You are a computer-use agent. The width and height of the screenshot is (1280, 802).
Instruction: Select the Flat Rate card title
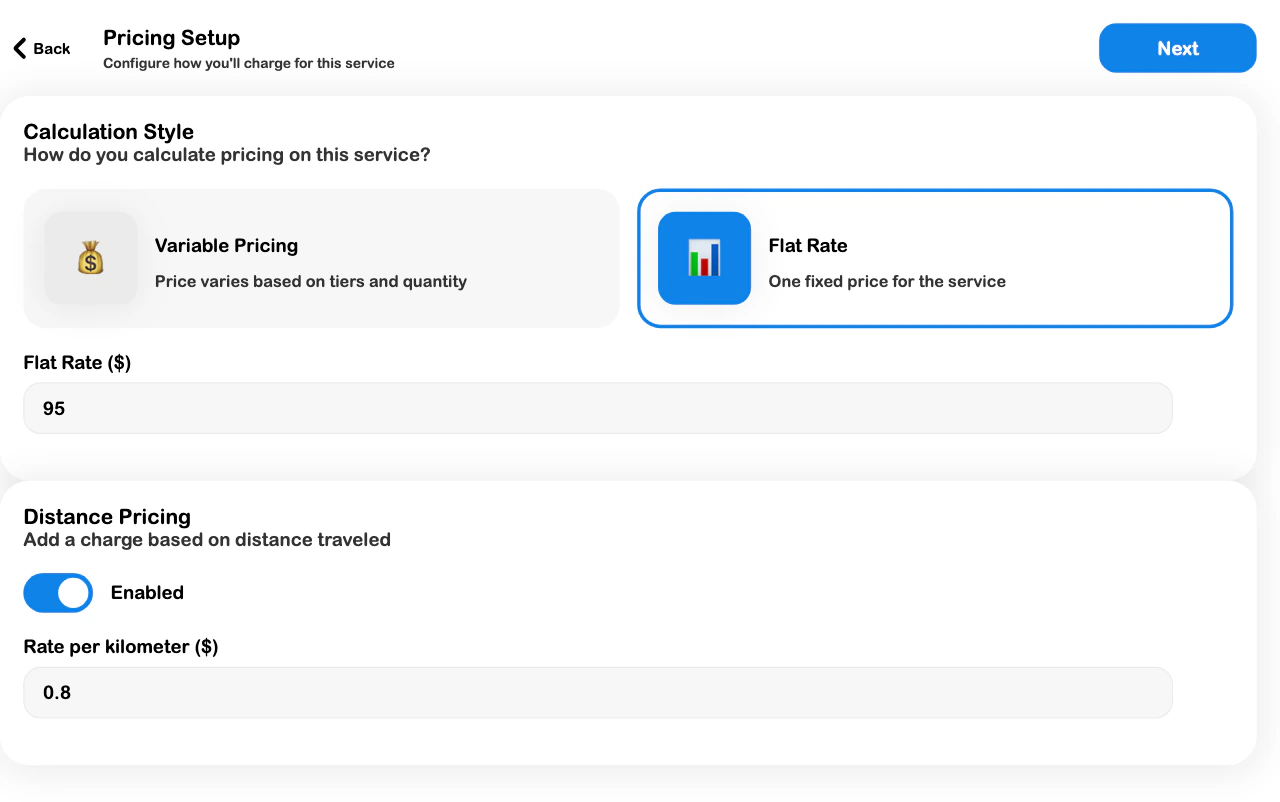(x=808, y=246)
